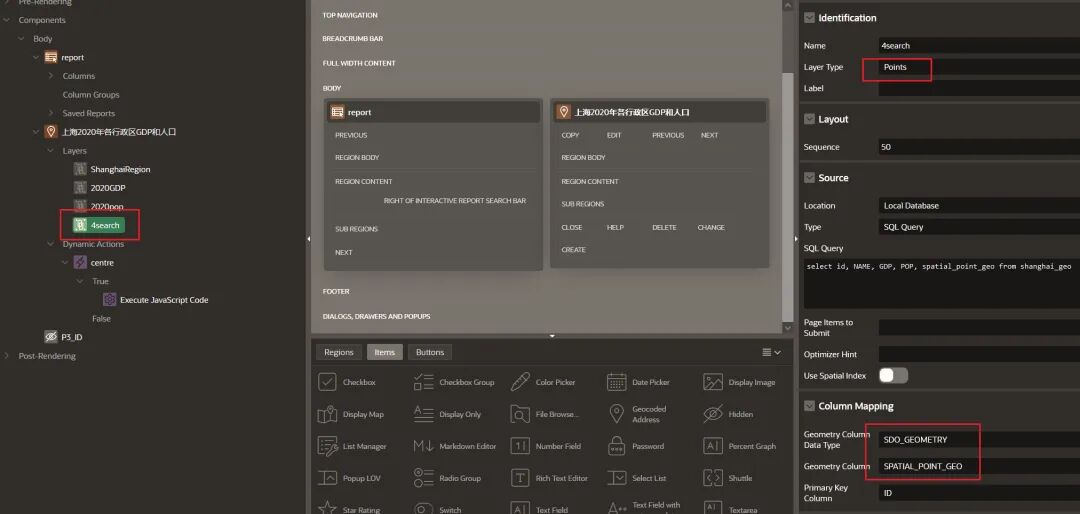Pick the Rich Text Editor item
Screen dimensions: 1080x514
point(549,478)
